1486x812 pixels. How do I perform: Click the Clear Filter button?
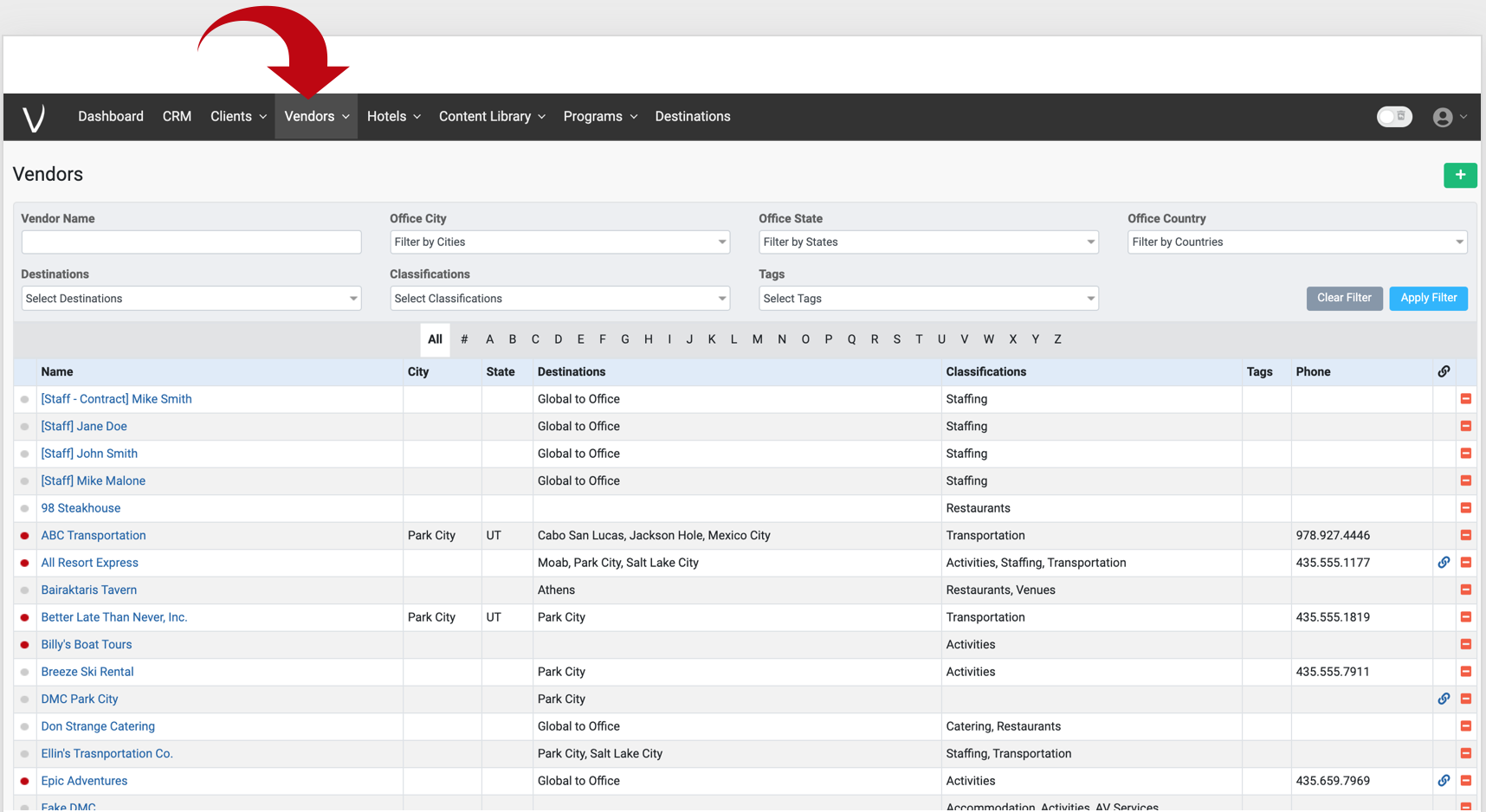tap(1344, 298)
